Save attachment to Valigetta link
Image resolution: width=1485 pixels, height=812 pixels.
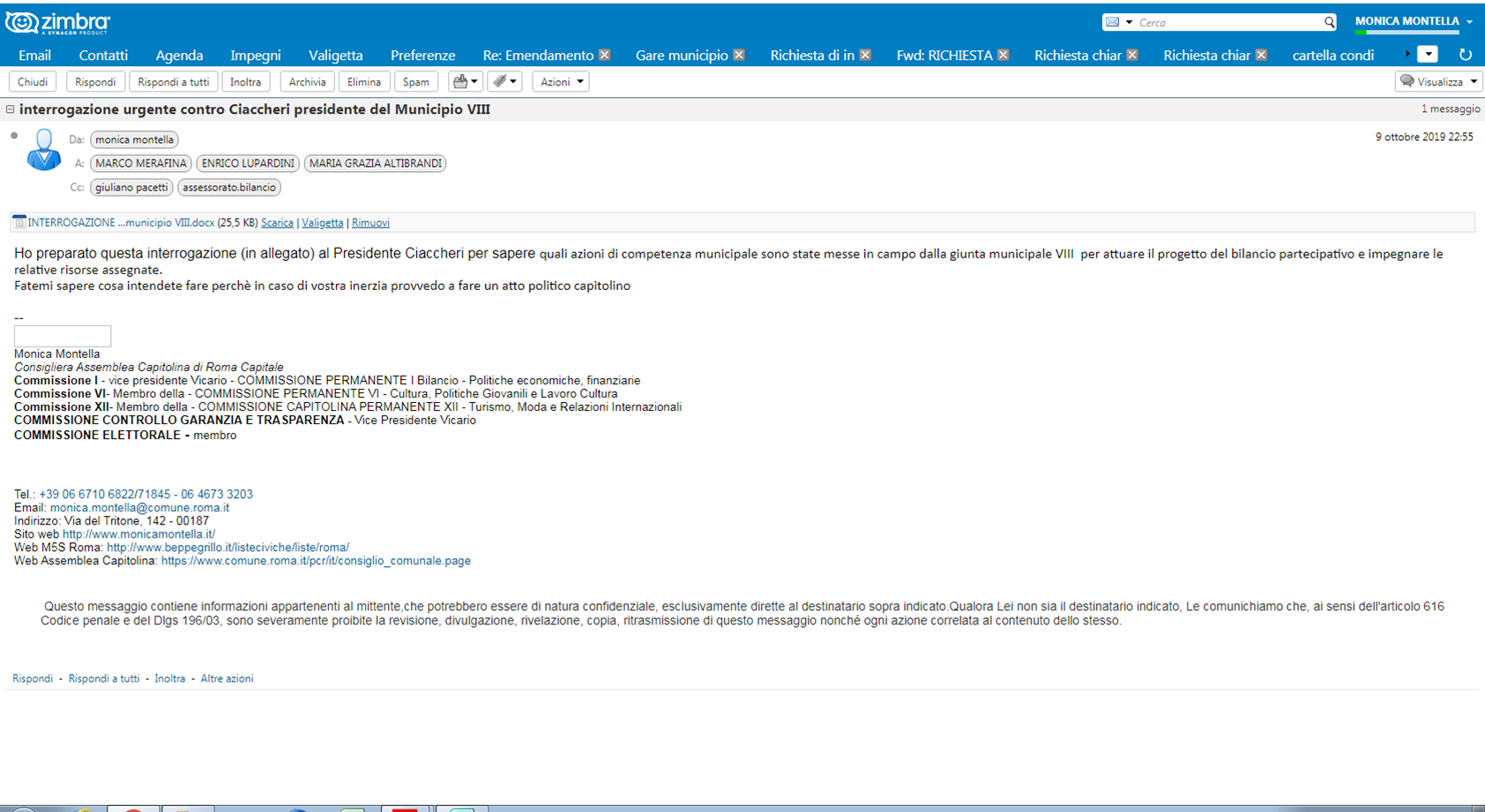click(x=323, y=223)
